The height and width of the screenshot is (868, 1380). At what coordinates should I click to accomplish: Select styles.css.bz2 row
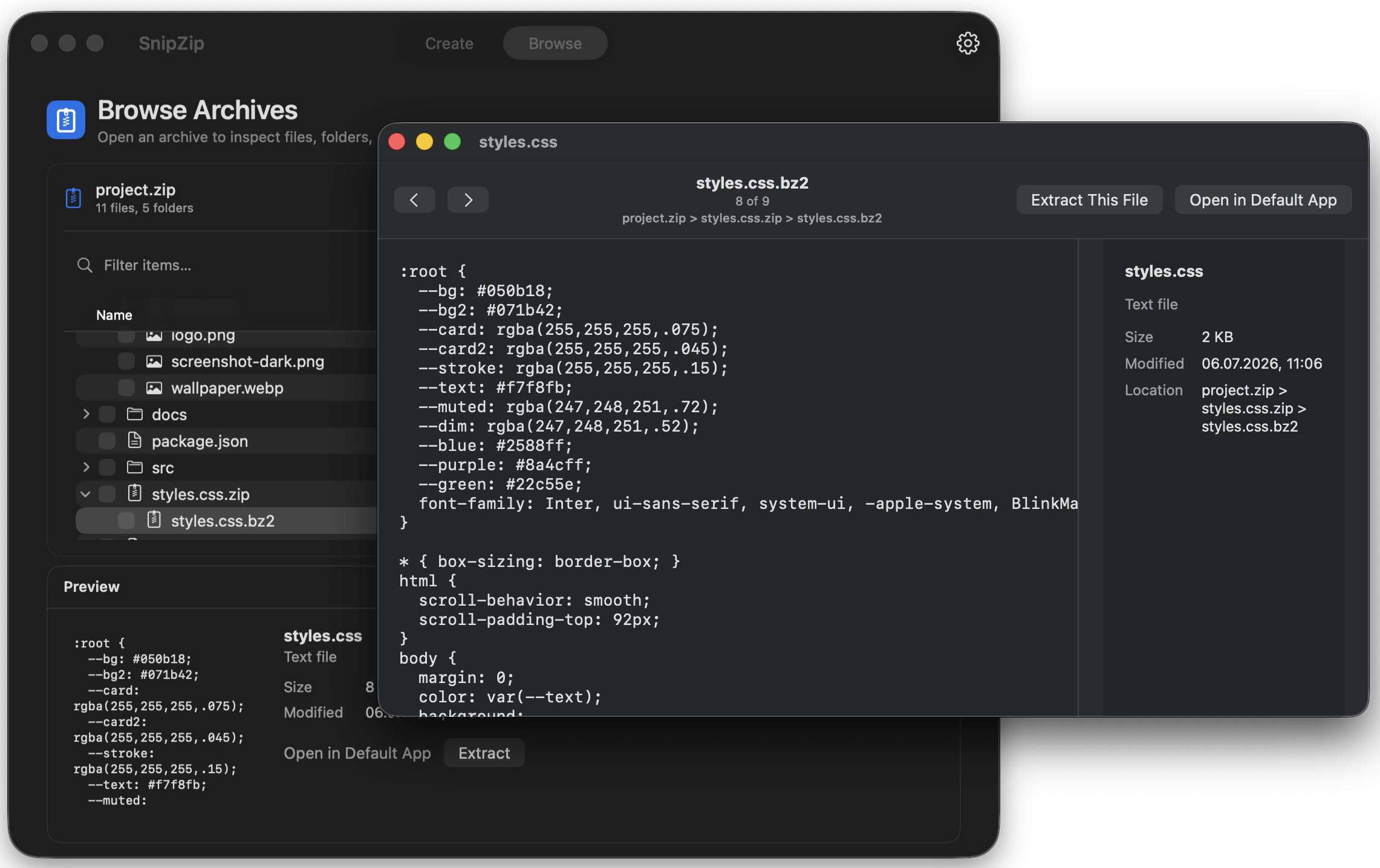coord(227,520)
